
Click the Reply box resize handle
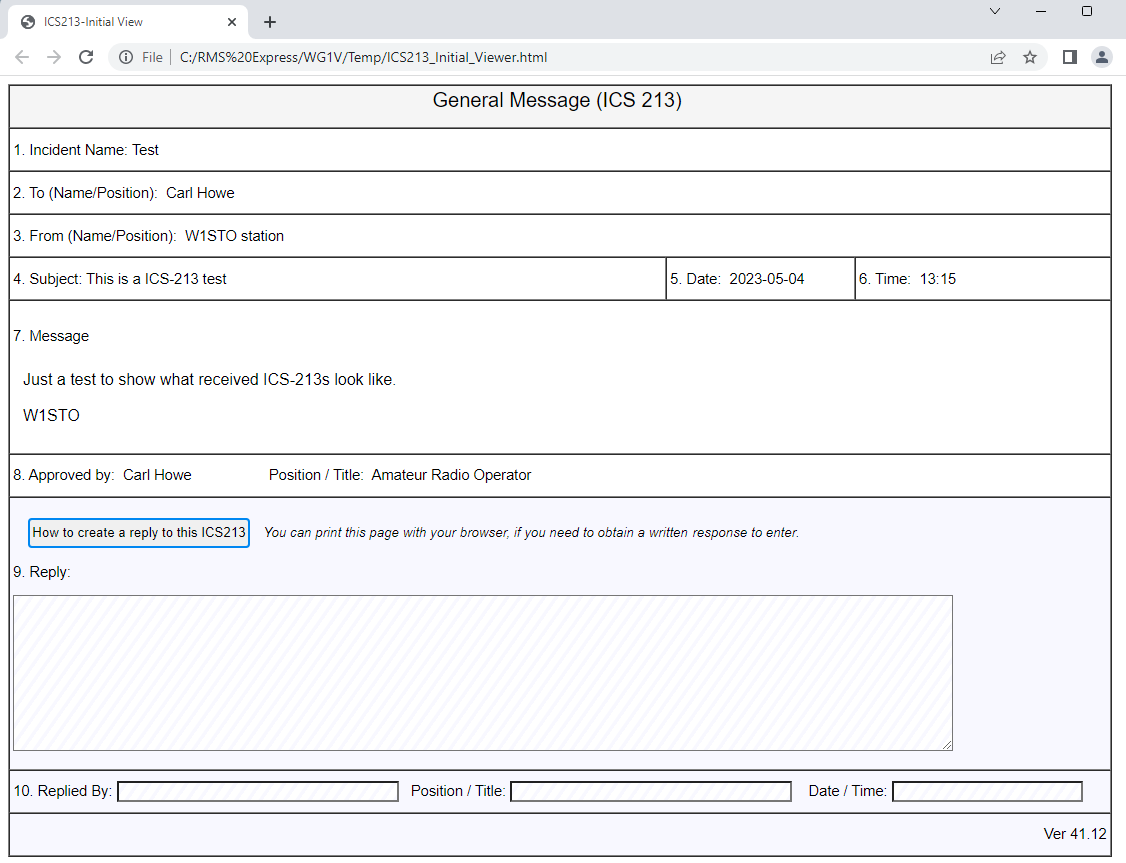pos(946,744)
